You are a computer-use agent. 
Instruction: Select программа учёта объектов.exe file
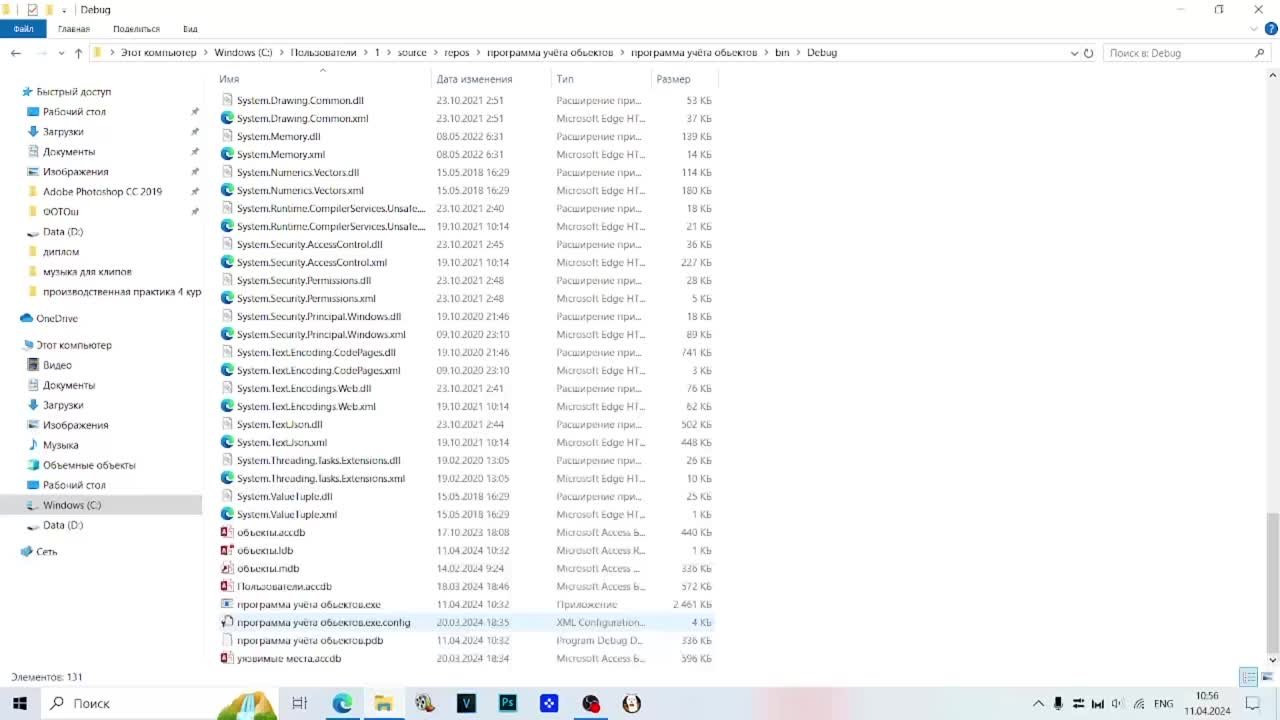coord(308,605)
